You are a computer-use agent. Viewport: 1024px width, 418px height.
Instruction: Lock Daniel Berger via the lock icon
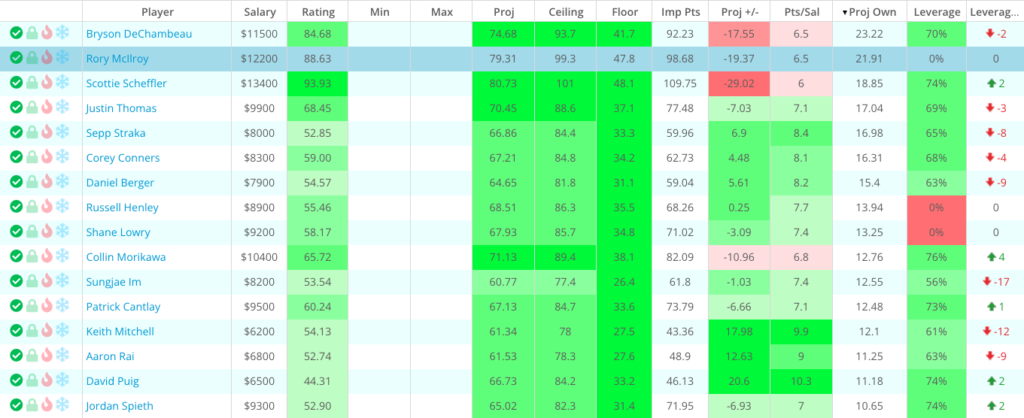(32, 182)
